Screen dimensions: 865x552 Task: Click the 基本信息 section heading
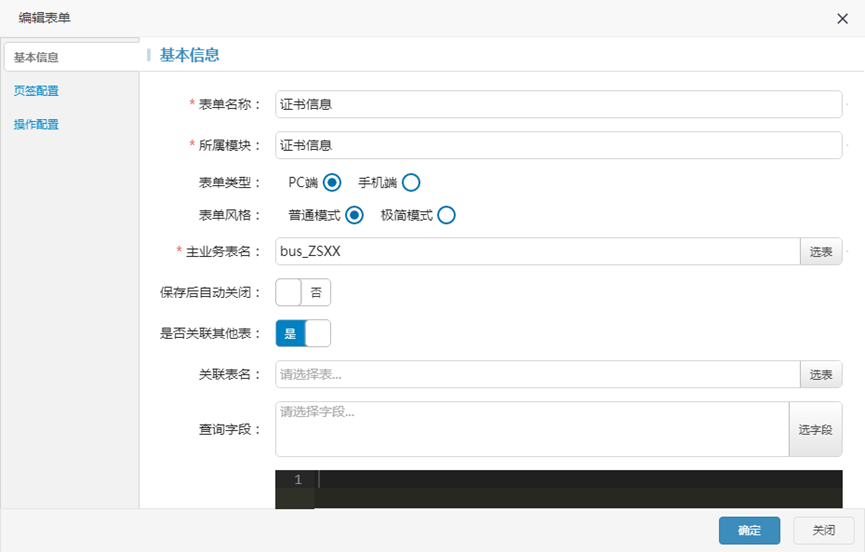pyautogui.click(x=189, y=55)
